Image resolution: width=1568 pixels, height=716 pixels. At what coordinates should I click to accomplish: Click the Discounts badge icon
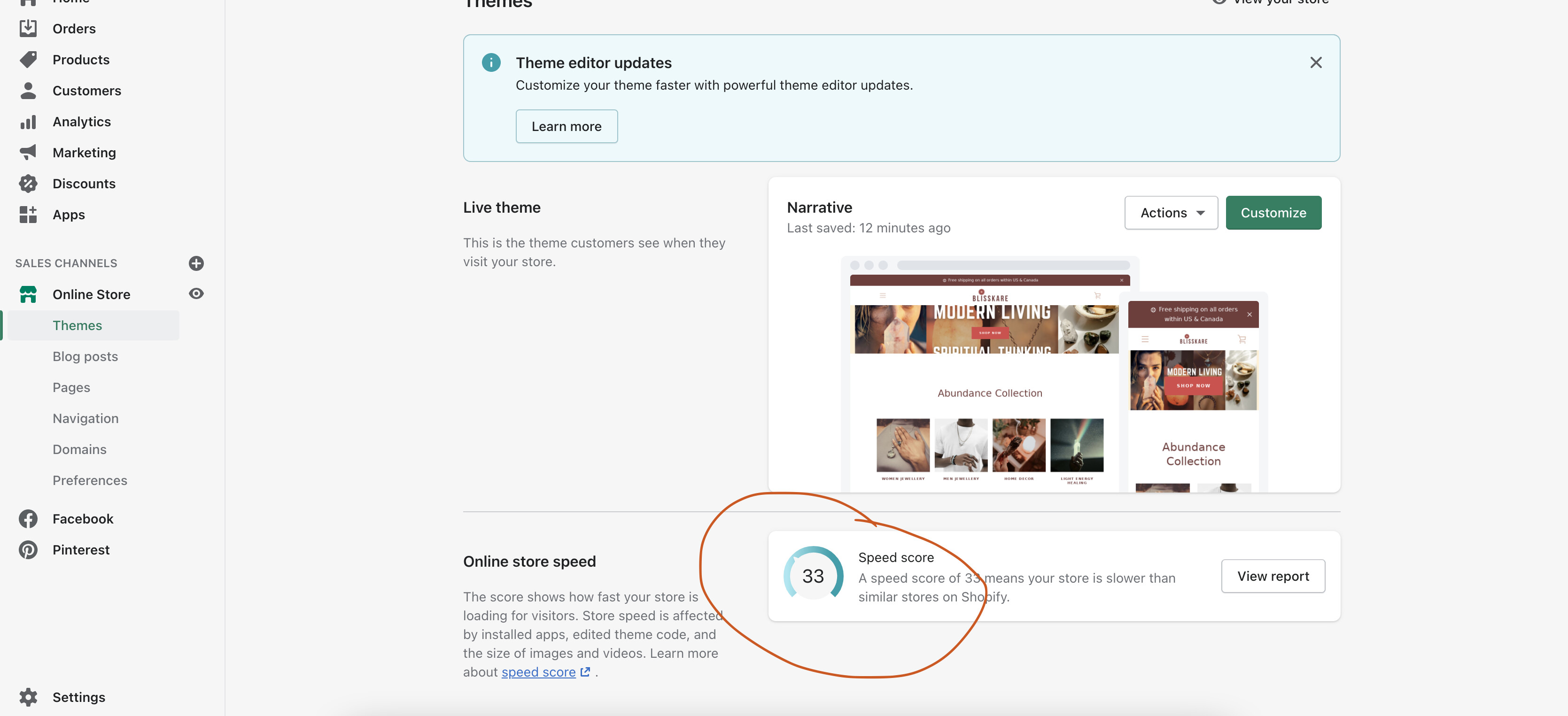pyautogui.click(x=28, y=183)
